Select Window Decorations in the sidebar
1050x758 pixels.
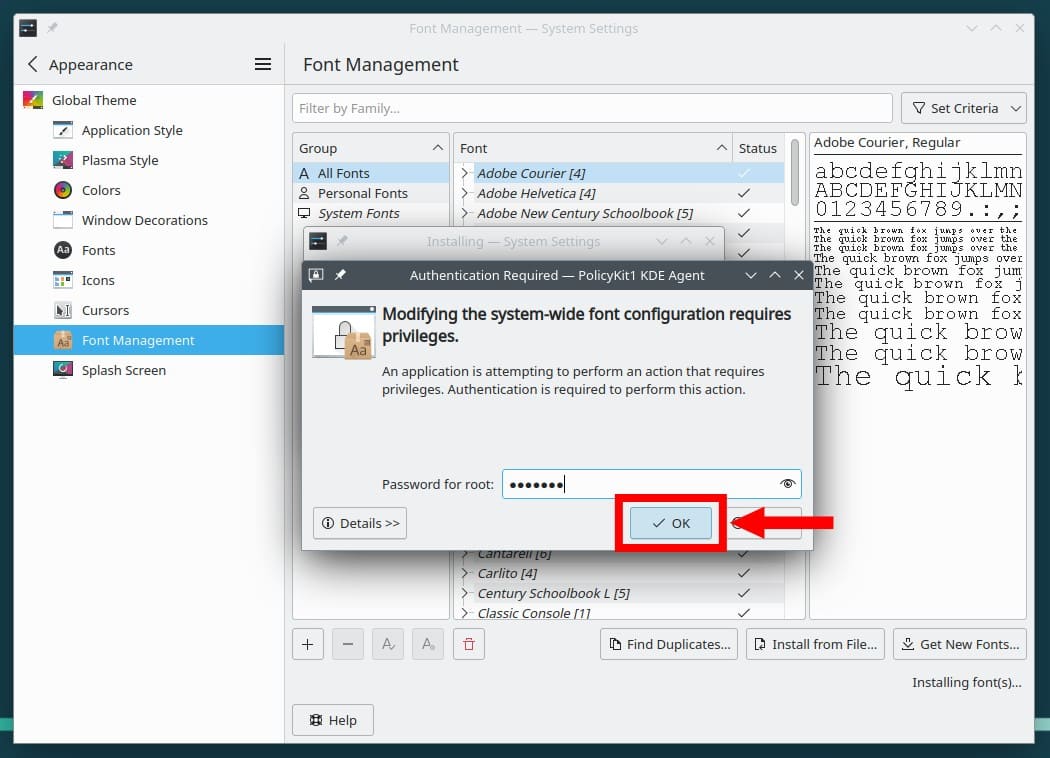click(146, 220)
